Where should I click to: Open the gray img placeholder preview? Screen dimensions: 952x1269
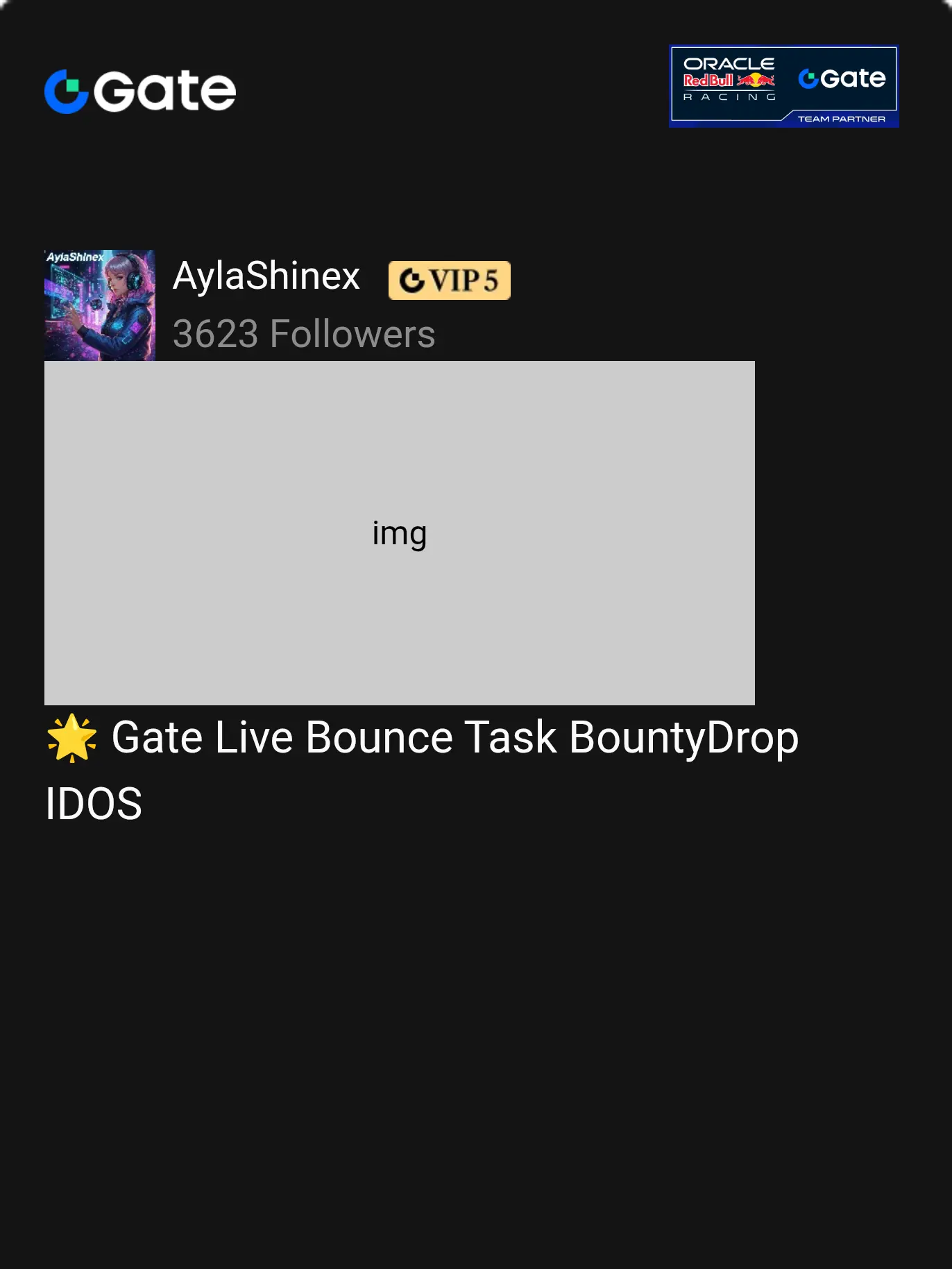(x=400, y=533)
